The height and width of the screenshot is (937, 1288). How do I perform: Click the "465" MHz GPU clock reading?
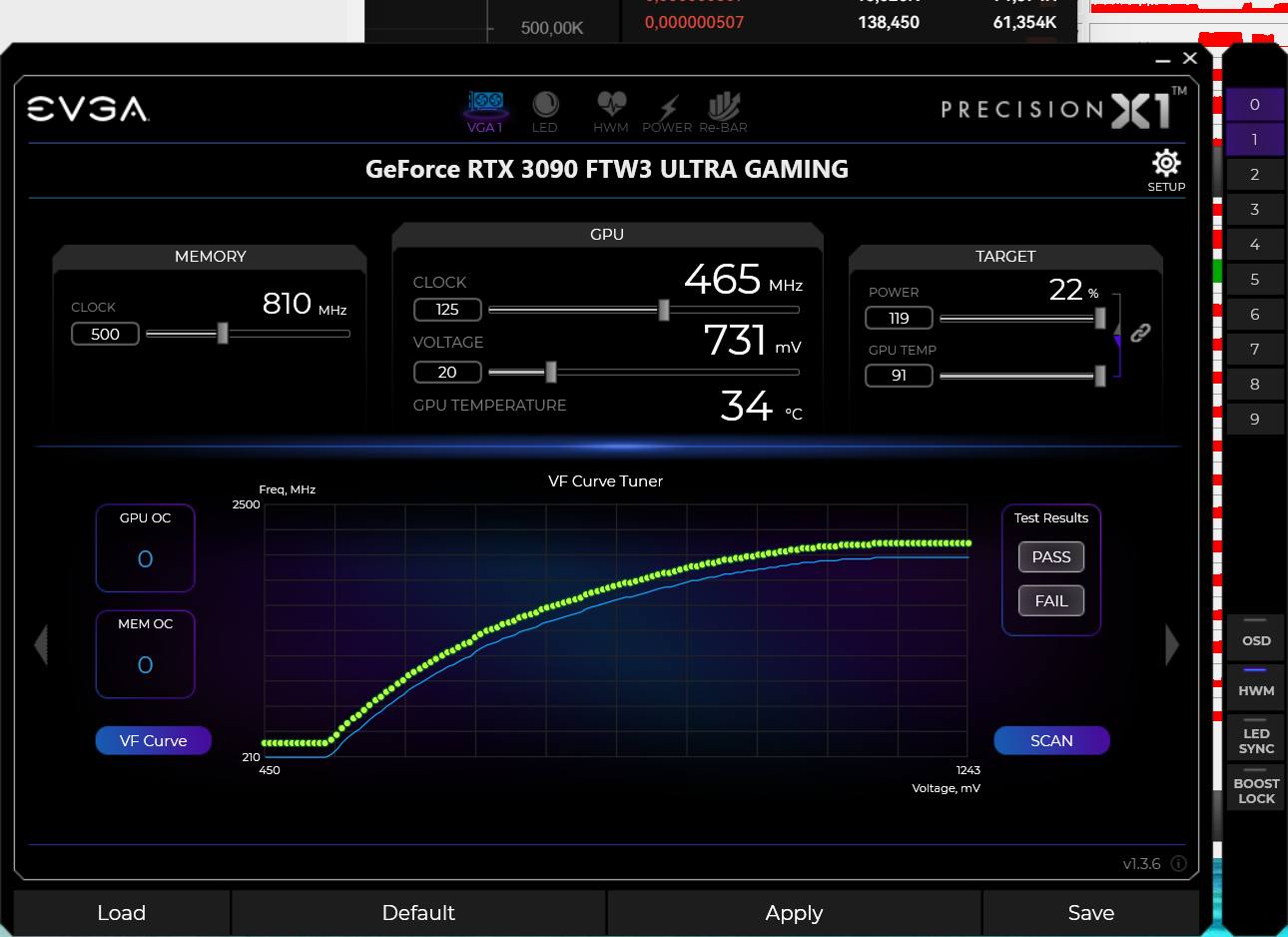723,280
